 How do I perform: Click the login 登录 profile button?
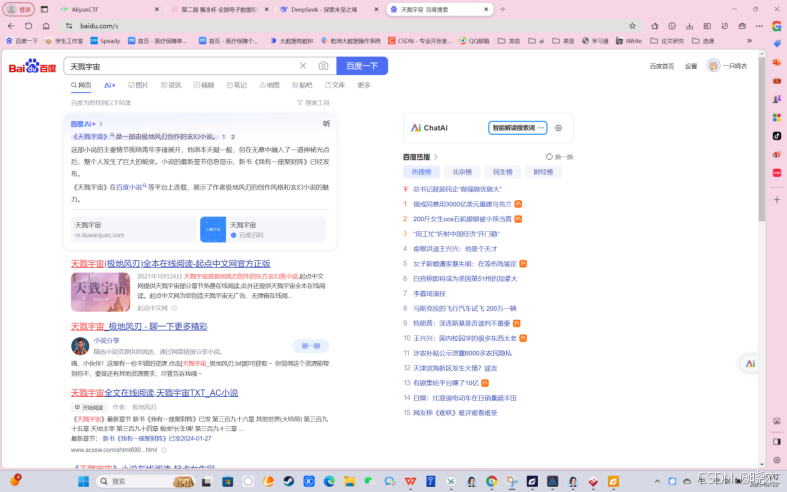(x=19, y=9)
